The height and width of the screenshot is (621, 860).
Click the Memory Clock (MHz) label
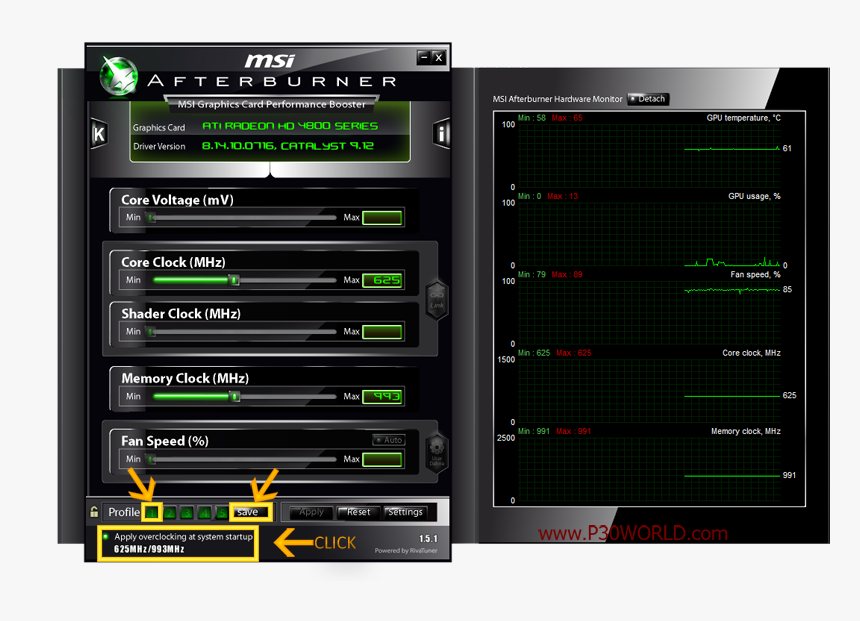pyautogui.click(x=185, y=379)
